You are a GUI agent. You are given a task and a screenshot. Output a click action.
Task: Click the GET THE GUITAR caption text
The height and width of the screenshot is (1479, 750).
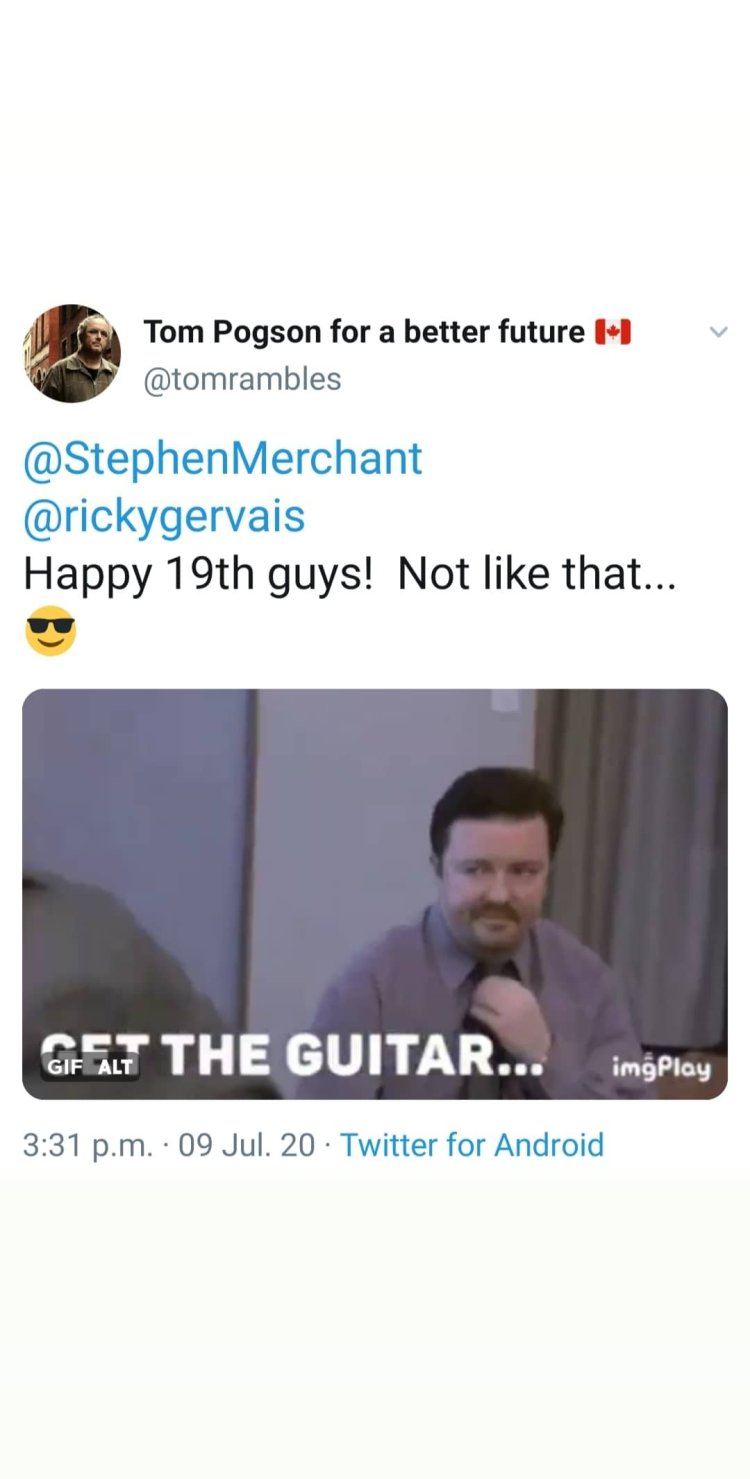tap(350, 1055)
